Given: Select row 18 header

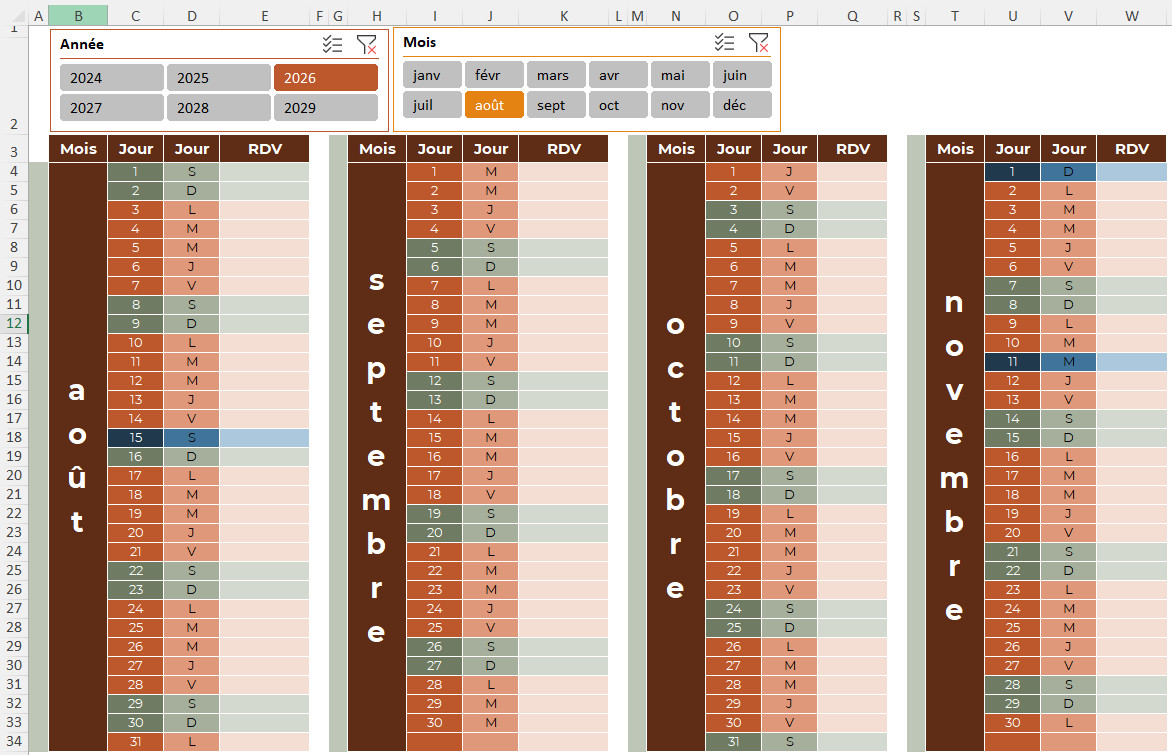Looking at the screenshot, I should coord(13,437).
